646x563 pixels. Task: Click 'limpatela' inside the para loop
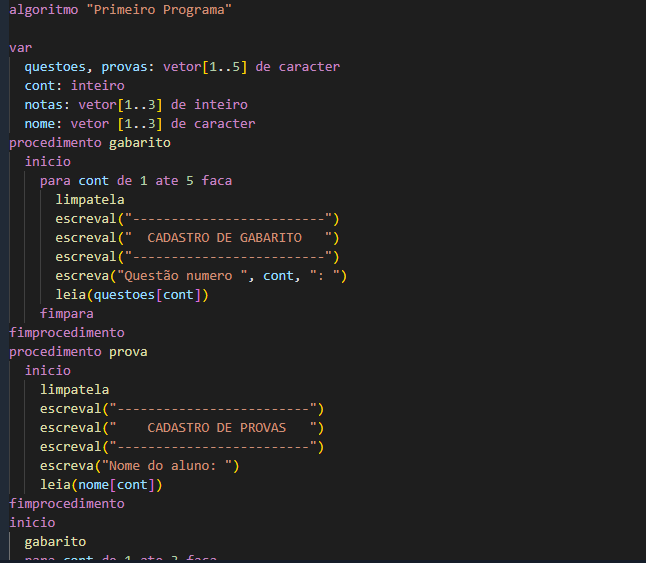click(x=90, y=200)
